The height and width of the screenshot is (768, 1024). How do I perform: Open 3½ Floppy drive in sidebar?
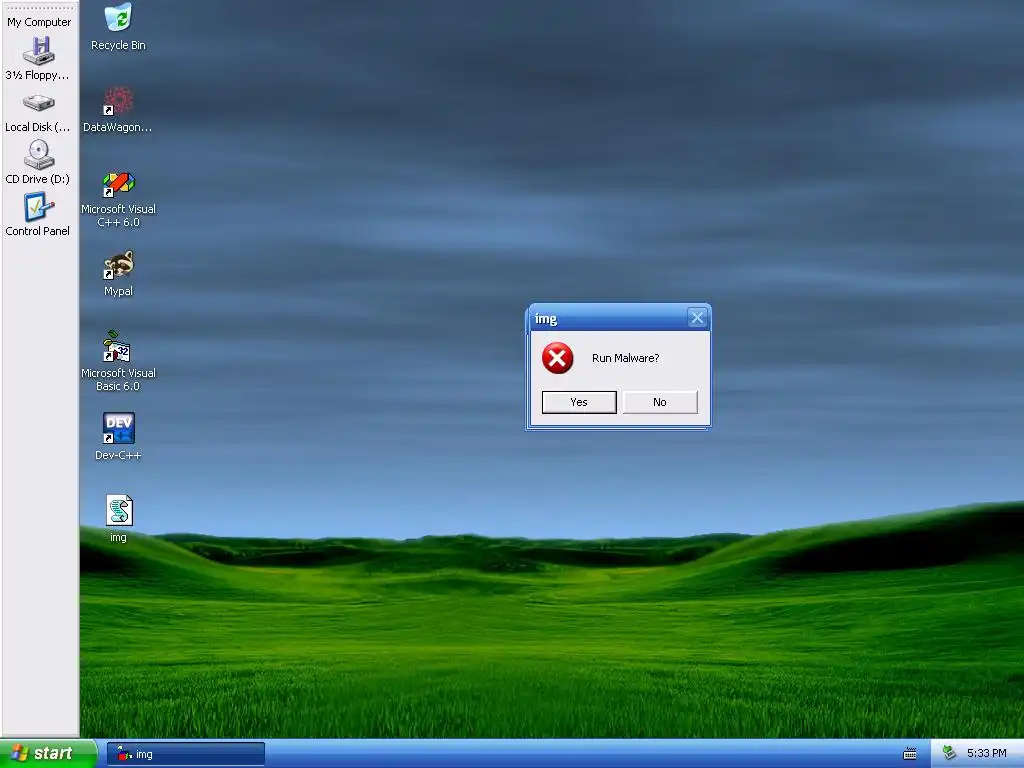click(38, 59)
